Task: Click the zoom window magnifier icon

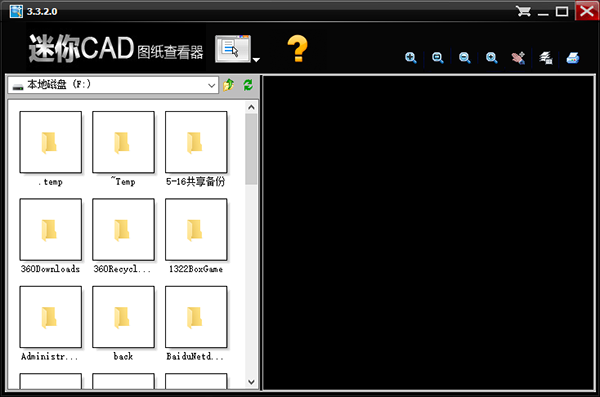Action: (437, 58)
